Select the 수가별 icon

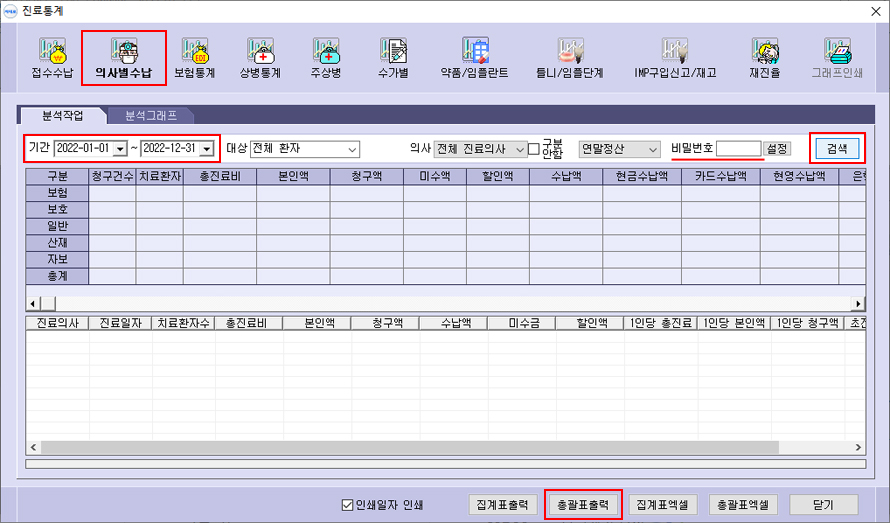pyautogui.click(x=393, y=58)
